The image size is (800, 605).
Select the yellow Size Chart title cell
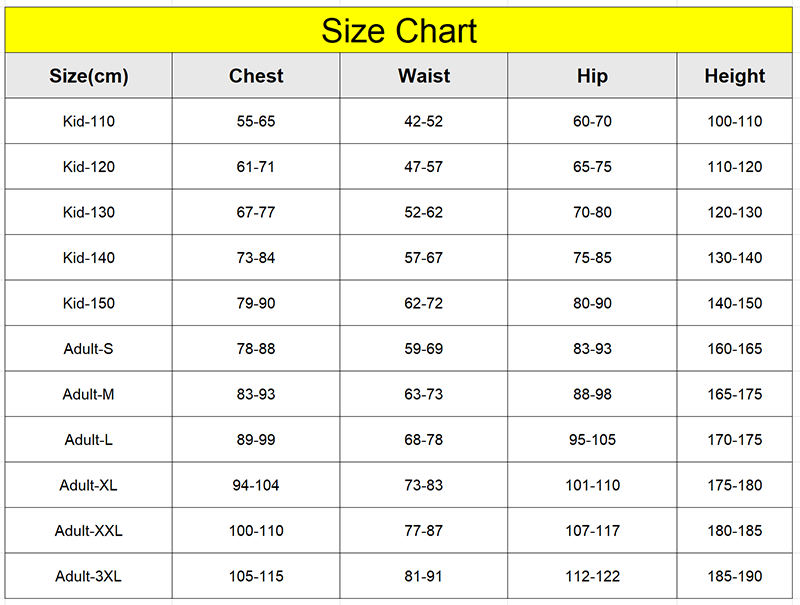point(398,30)
